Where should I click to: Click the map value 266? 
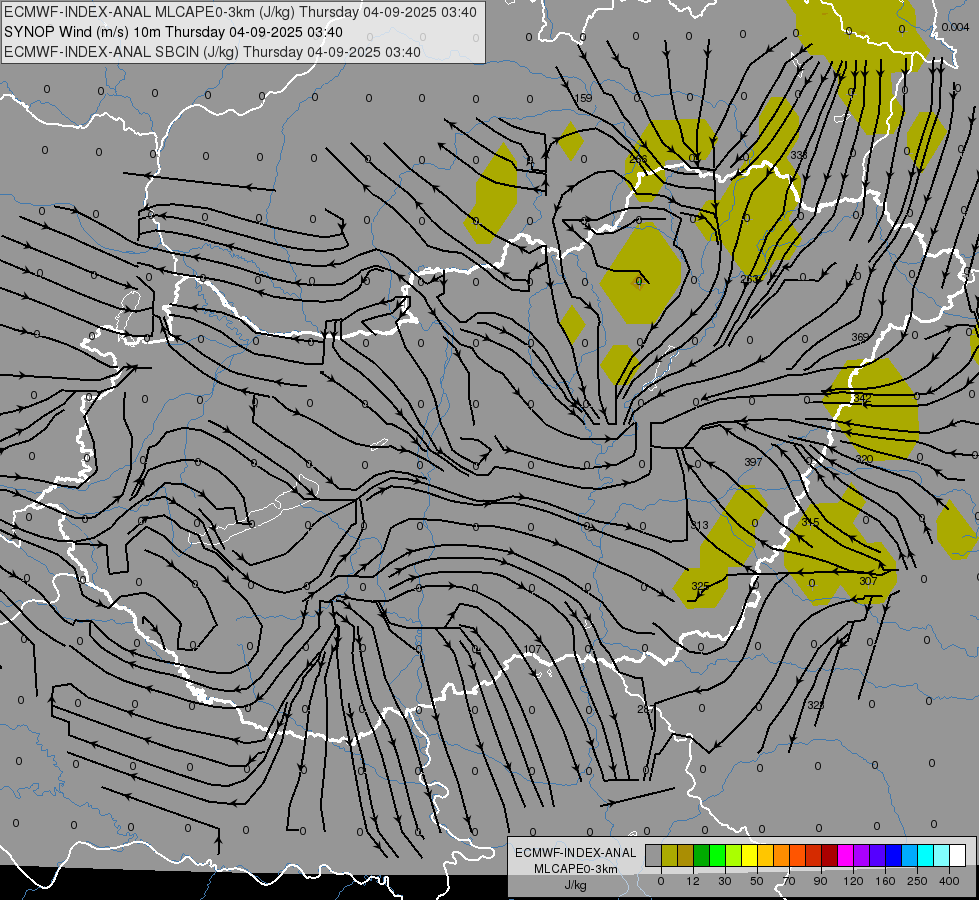tap(638, 159)
